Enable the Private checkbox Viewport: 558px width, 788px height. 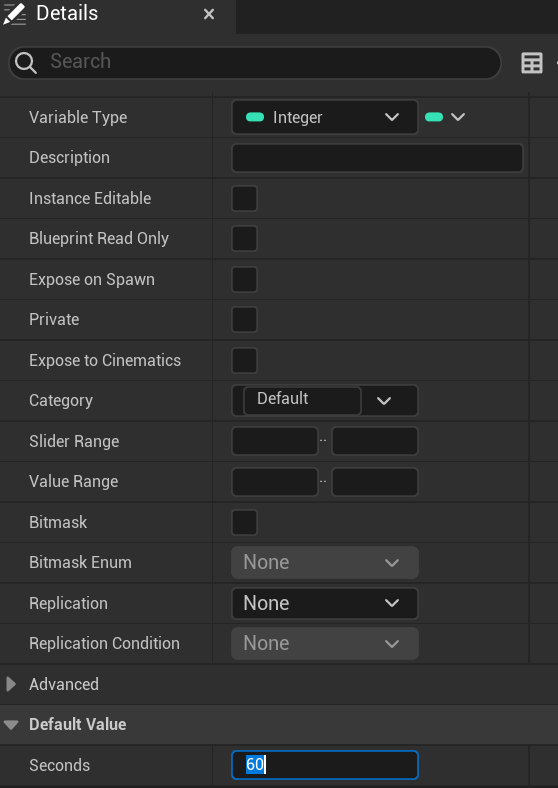244,320
